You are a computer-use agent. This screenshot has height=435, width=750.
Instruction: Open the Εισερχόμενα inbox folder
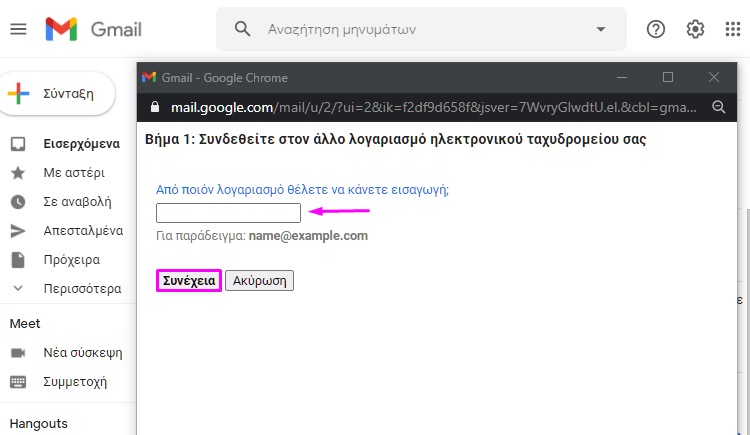tap(81, 144)
